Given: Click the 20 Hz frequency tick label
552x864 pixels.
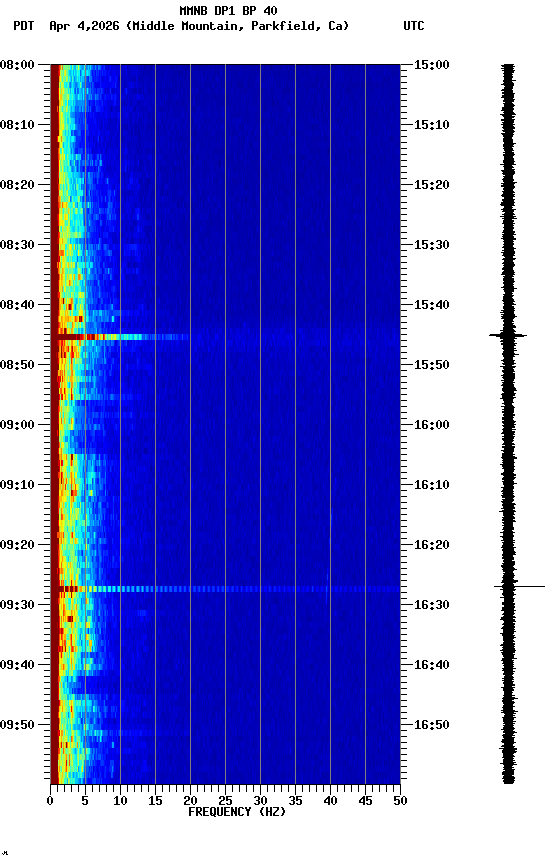Looking at the screenshot, I should (x=190, y=801).
